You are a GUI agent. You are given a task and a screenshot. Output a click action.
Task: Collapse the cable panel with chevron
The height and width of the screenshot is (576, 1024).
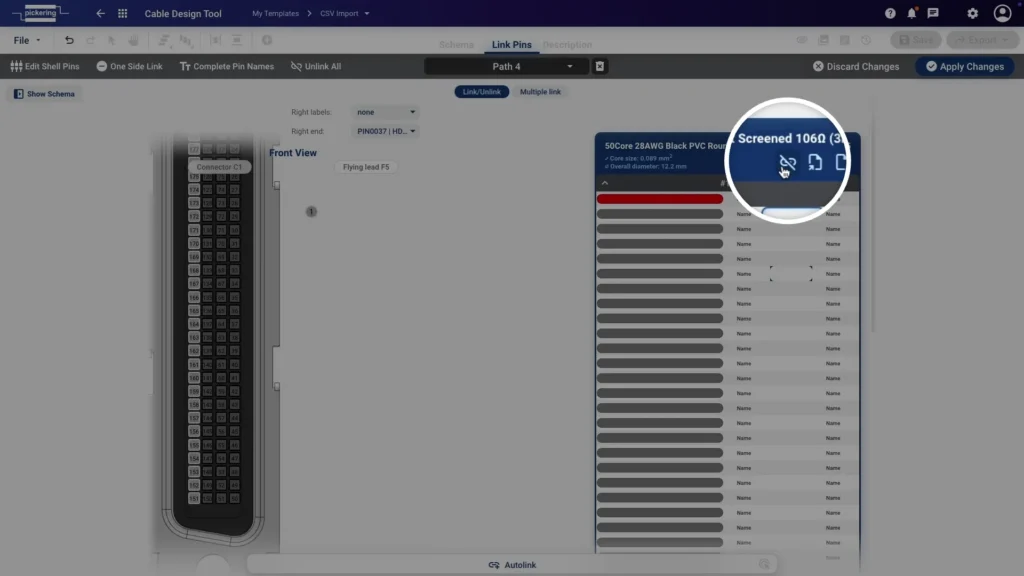[605, 184]
